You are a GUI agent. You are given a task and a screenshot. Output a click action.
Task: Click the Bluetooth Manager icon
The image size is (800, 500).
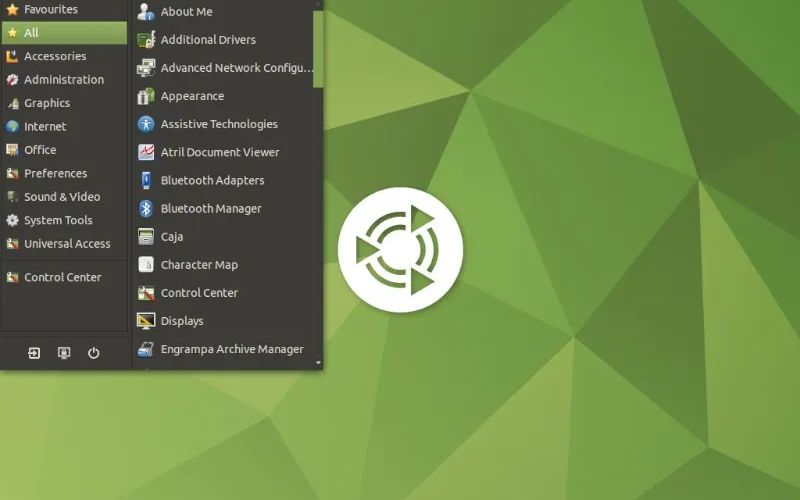[x=146, y=208]
